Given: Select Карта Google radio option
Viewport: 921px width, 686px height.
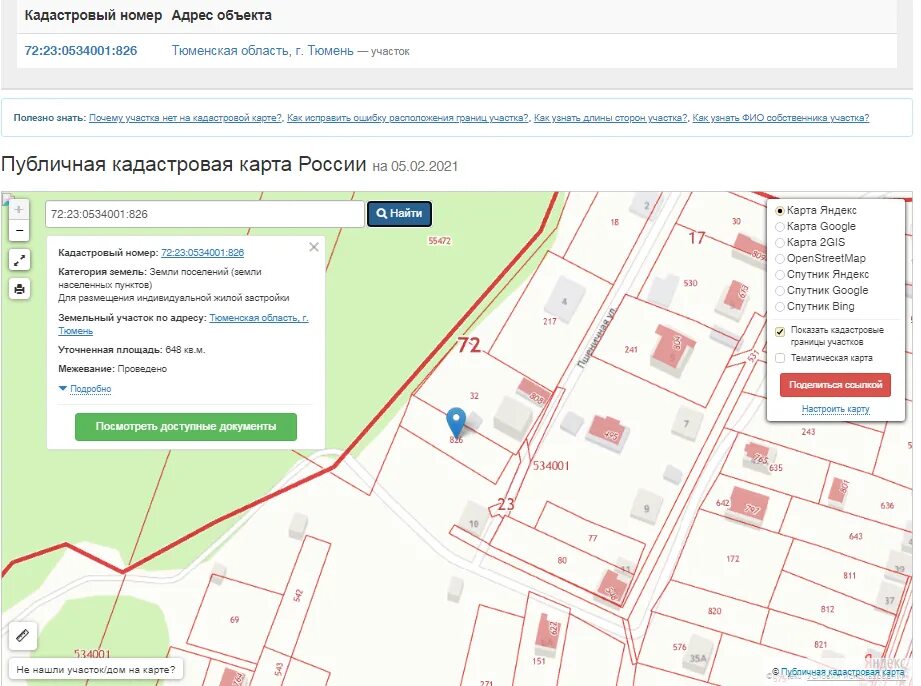Looking at the screenshot, I should pyautogui.click(x=780, y=227).
